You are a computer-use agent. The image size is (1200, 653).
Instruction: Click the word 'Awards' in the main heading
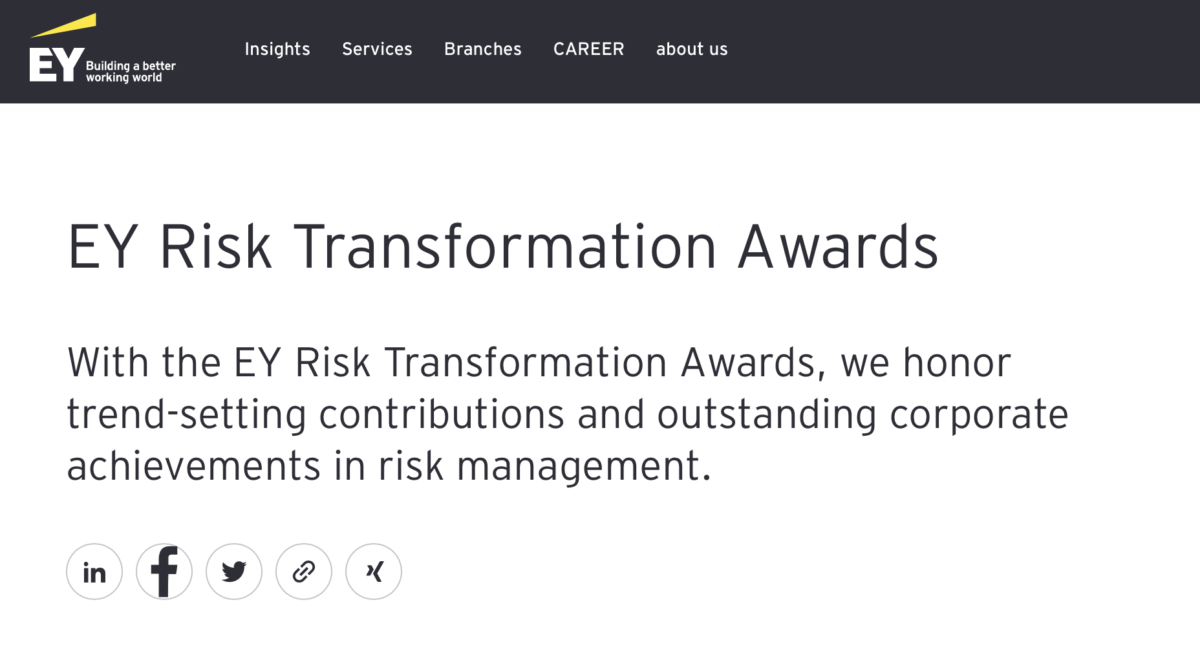click(838, 245)
